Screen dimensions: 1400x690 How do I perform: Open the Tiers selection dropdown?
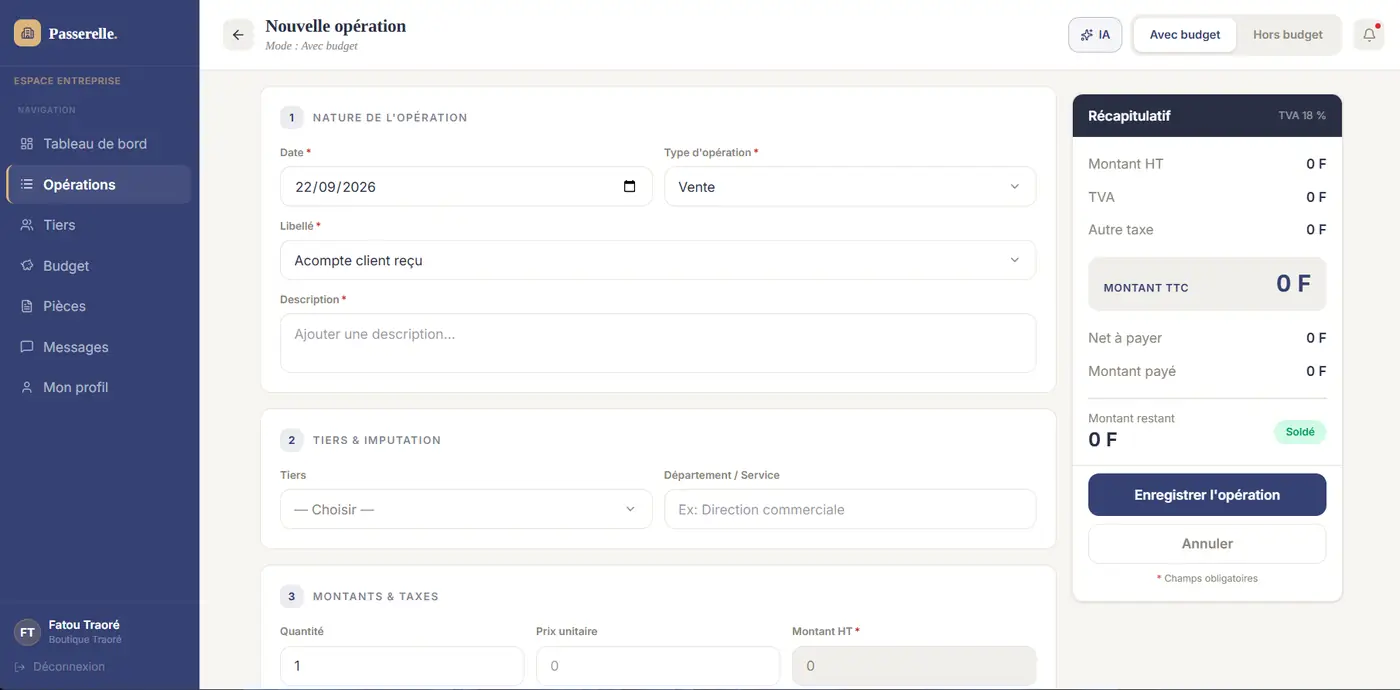tap(466, 509)
